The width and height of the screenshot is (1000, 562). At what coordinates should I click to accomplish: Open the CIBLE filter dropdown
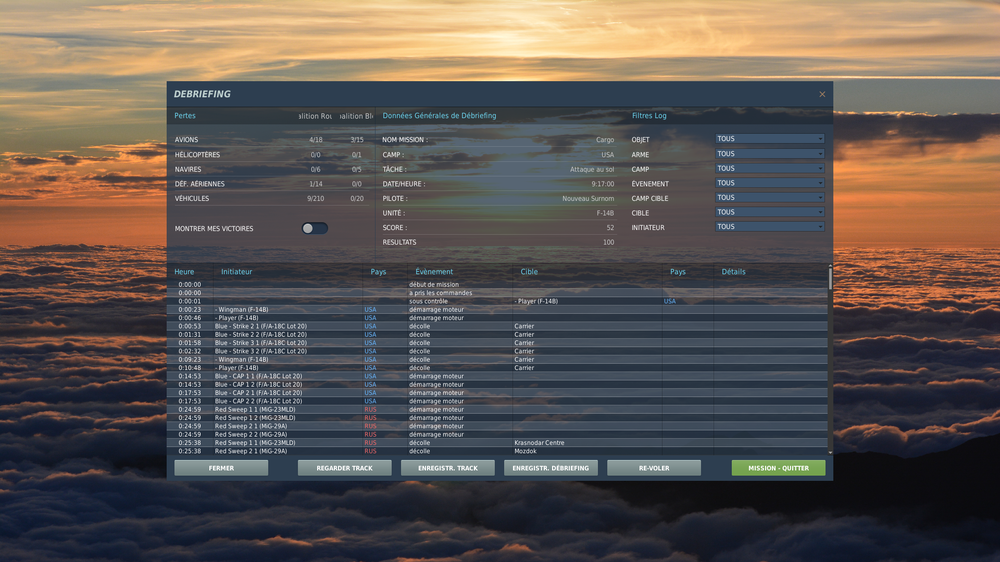coord(770,212)
